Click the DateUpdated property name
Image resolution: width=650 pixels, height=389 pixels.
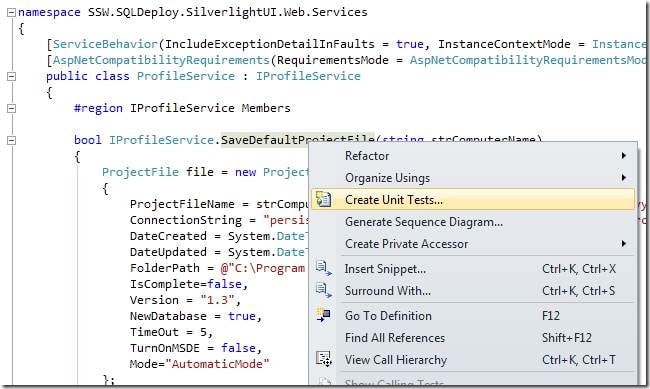coord(168,252)
